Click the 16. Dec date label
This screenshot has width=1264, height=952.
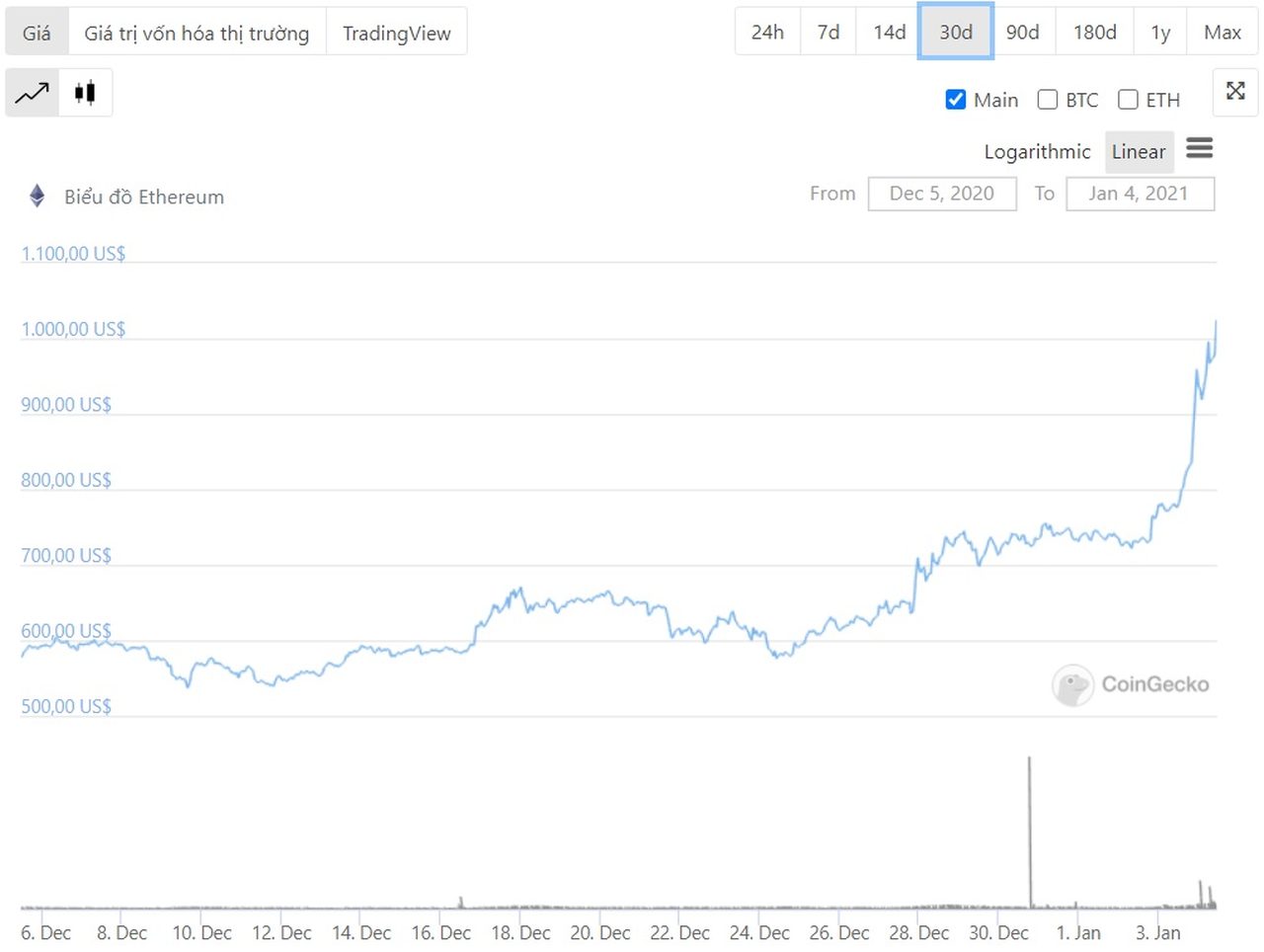click(x=440, y=933)
